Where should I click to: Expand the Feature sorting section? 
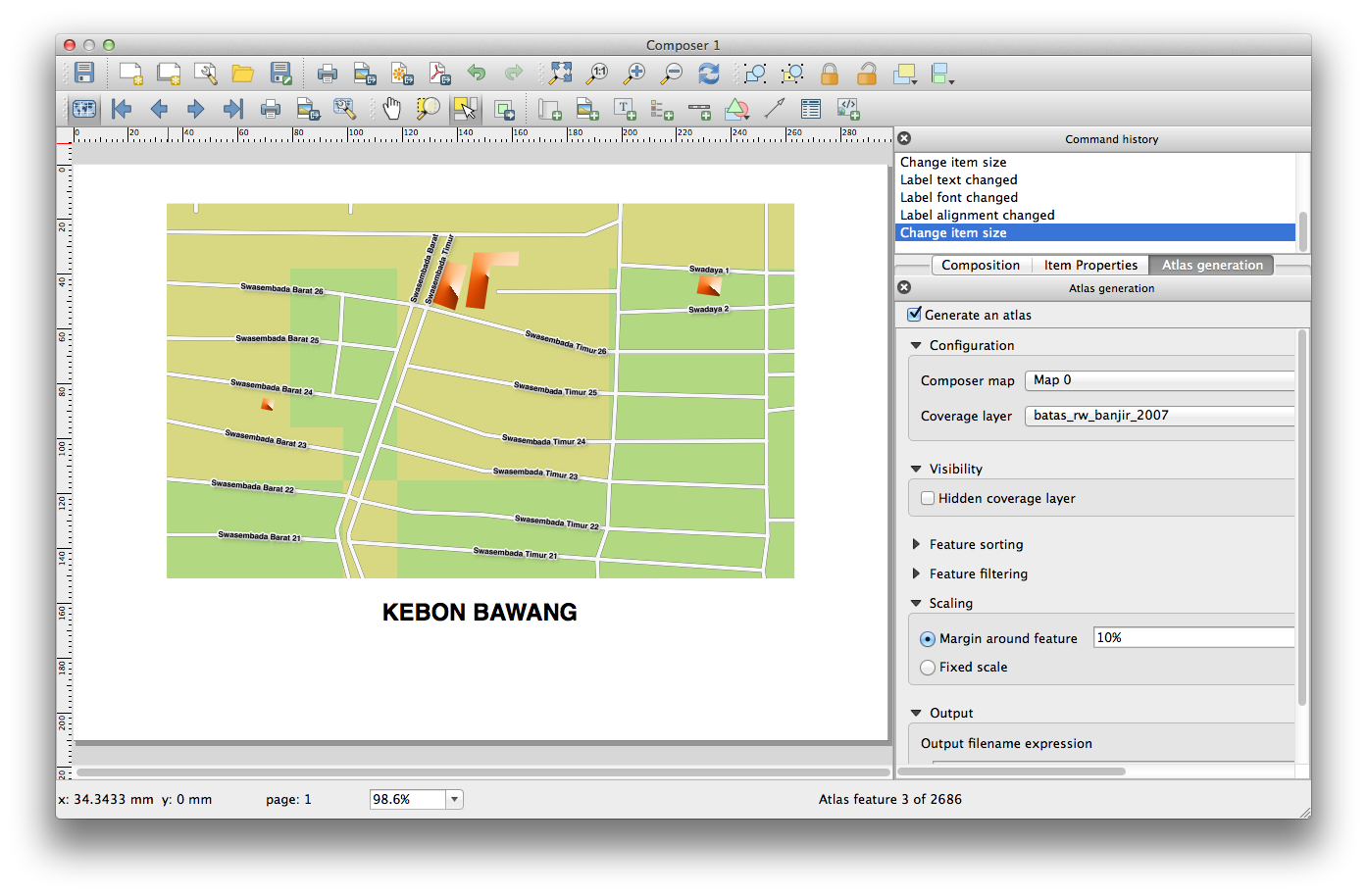point(916,544)
